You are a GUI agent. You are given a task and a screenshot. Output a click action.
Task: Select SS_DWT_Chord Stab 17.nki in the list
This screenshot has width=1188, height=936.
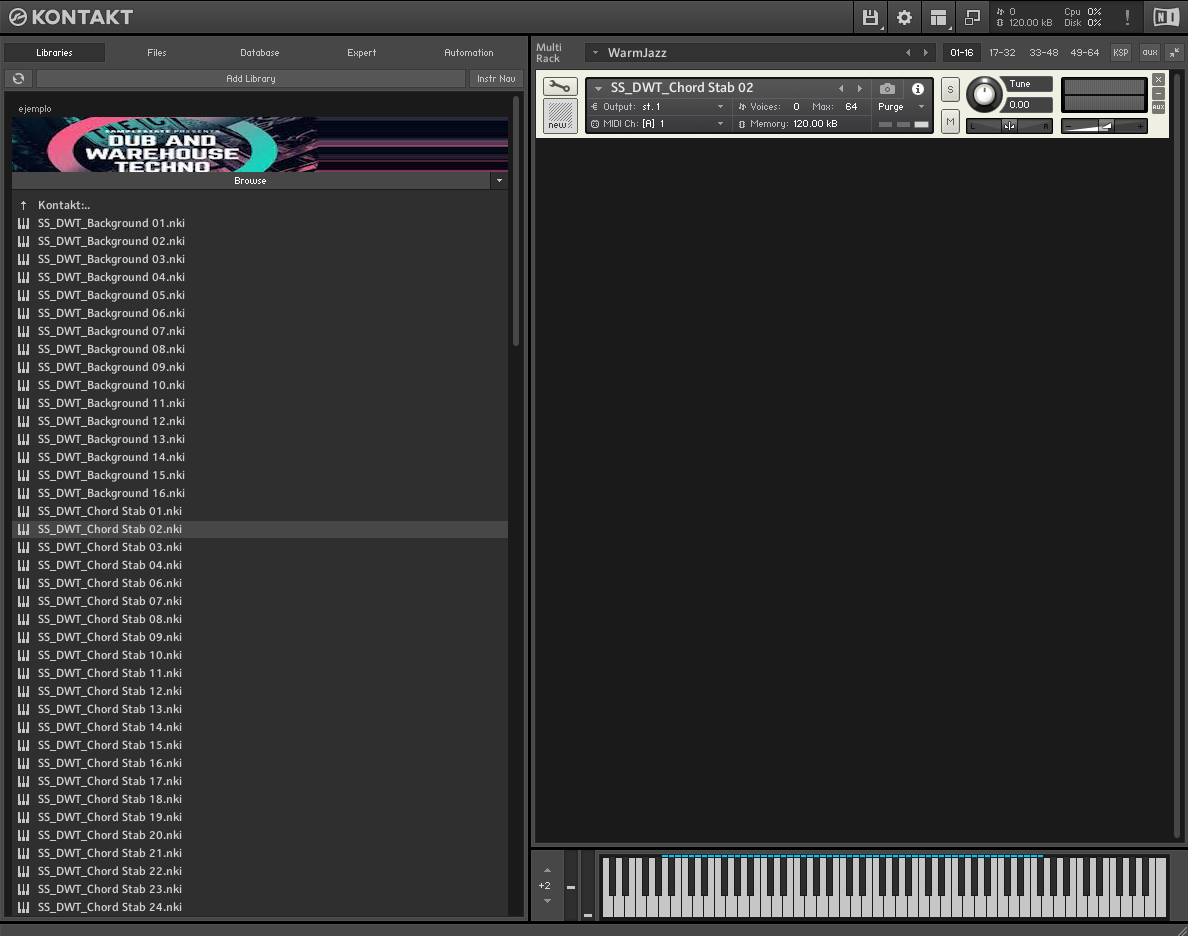click(260, 781)
